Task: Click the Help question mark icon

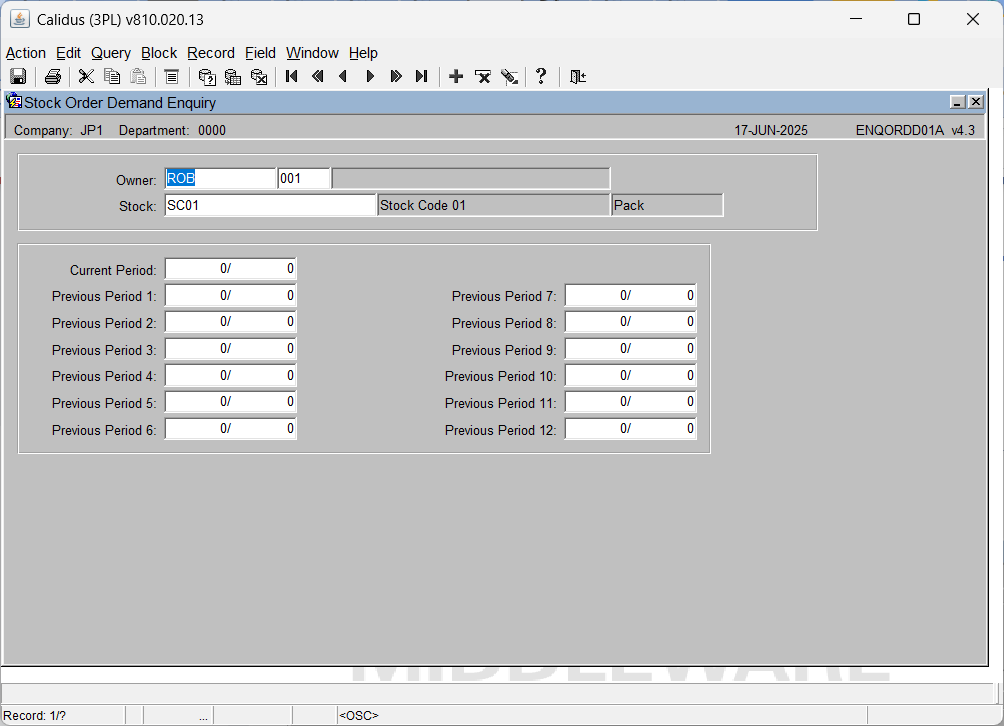Action: coord(541,76)
